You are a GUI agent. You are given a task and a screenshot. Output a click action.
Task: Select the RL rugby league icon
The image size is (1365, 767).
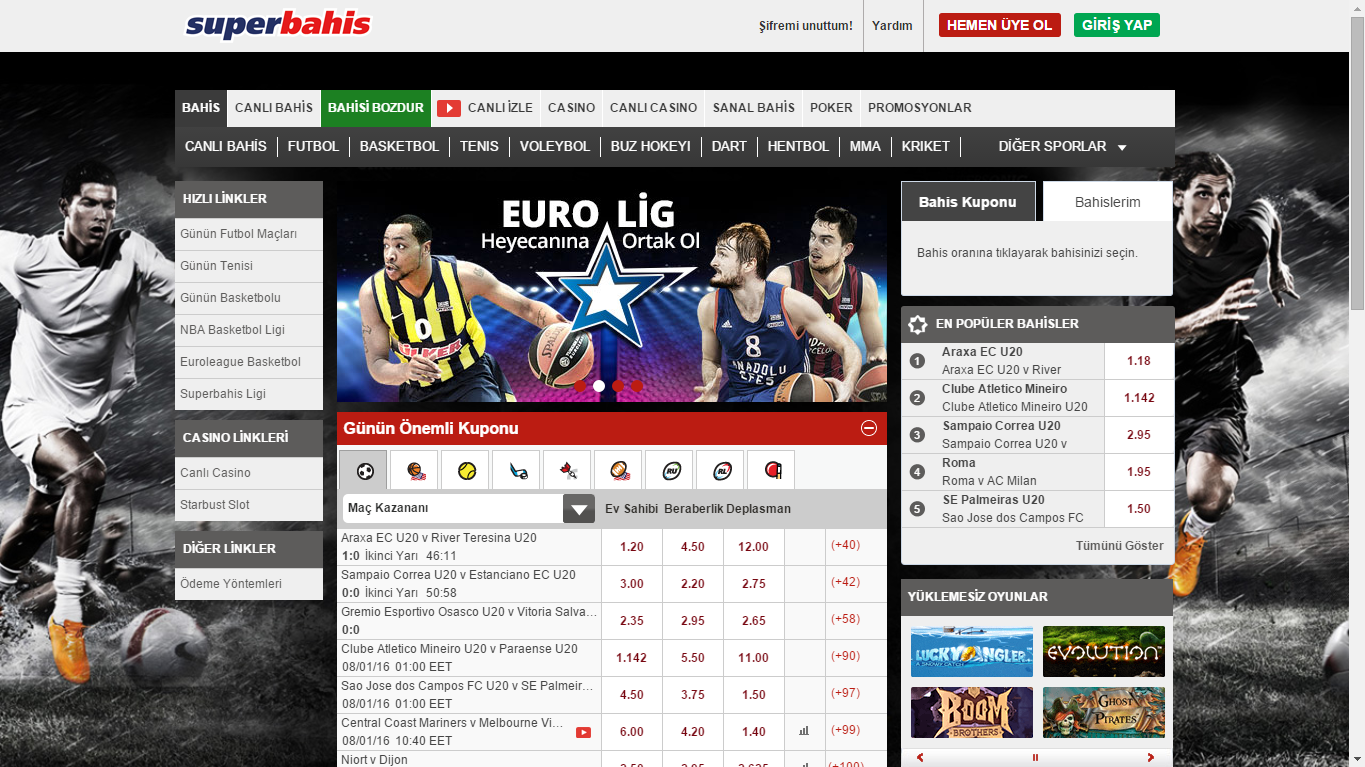[720, 469]
